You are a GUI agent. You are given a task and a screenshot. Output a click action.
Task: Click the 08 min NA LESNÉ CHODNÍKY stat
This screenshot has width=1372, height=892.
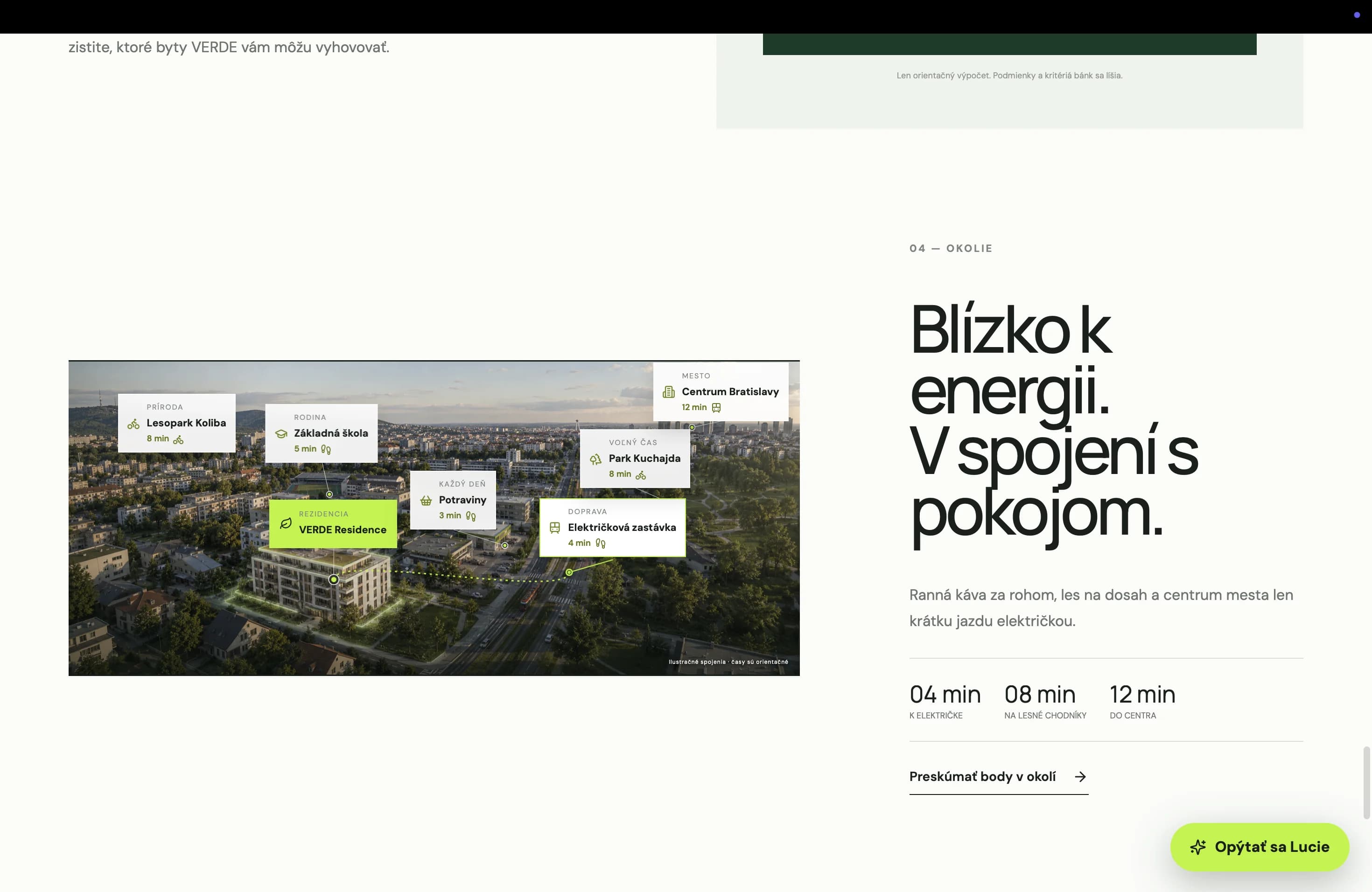1045,701
